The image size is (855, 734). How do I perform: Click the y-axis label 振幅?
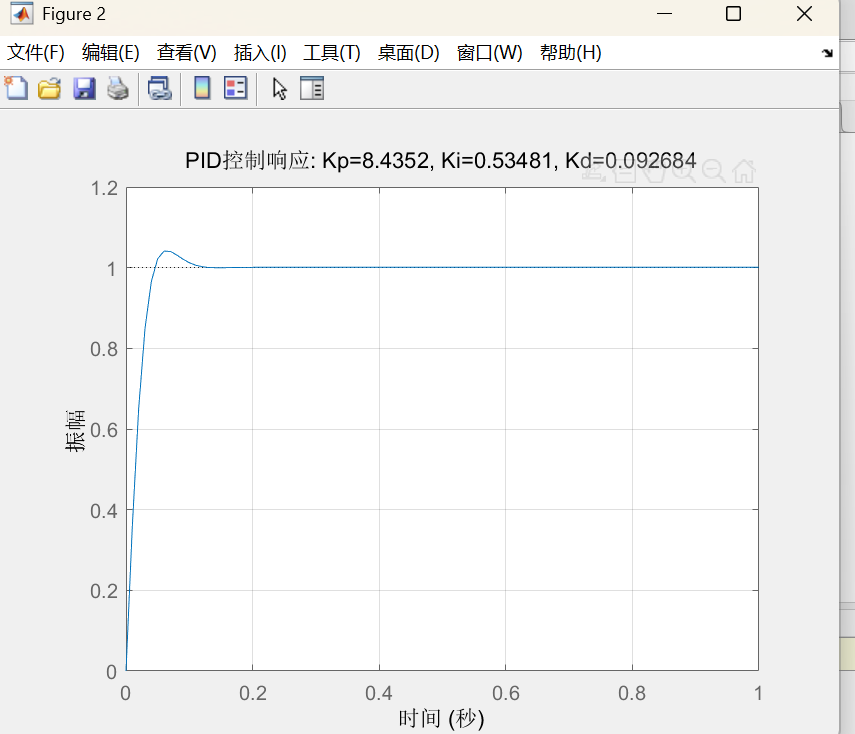[75, 431]
